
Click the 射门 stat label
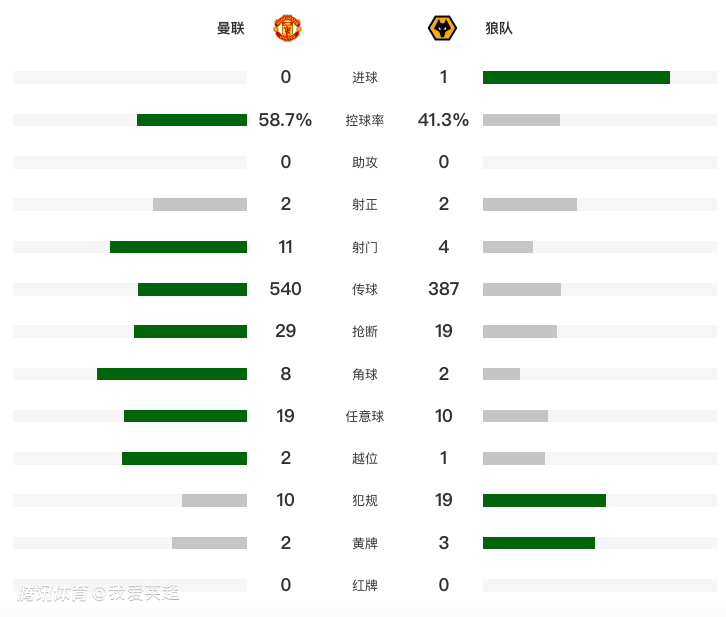[x=365, y=247]
